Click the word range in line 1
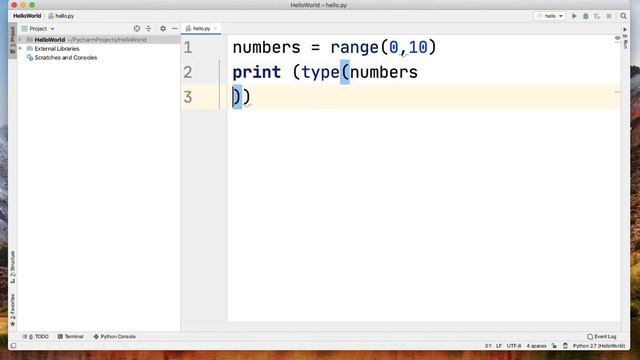The width and height of the screenshot is (640, 360). tap(354, 48)
